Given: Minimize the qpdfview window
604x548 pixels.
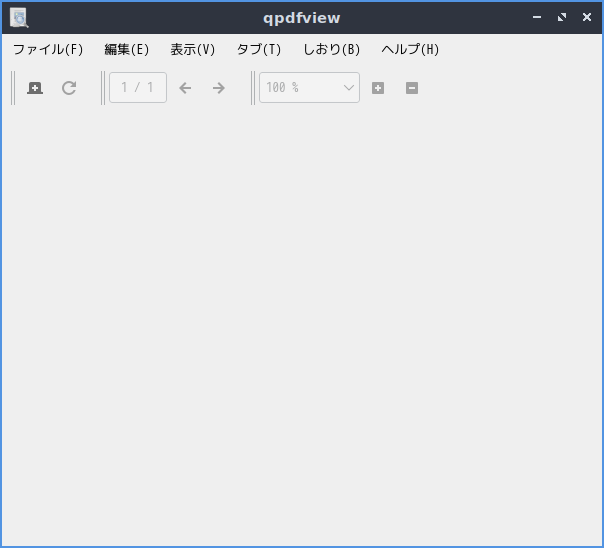Looking at the screenshot, I should tap(537, 17).
